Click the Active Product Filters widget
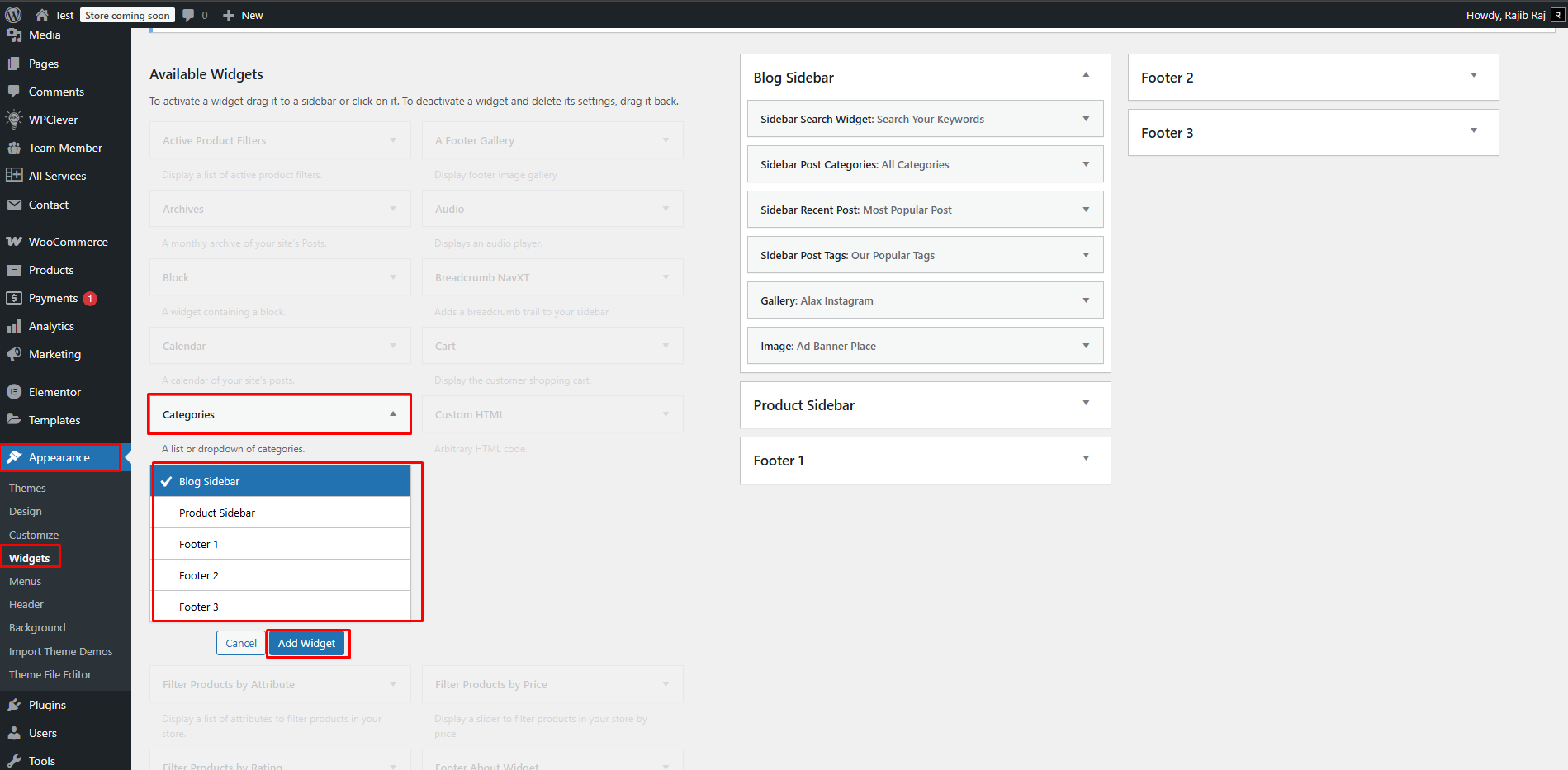Image resolution: width=1568 pixels, height=770 pixels. coord(280,140)
